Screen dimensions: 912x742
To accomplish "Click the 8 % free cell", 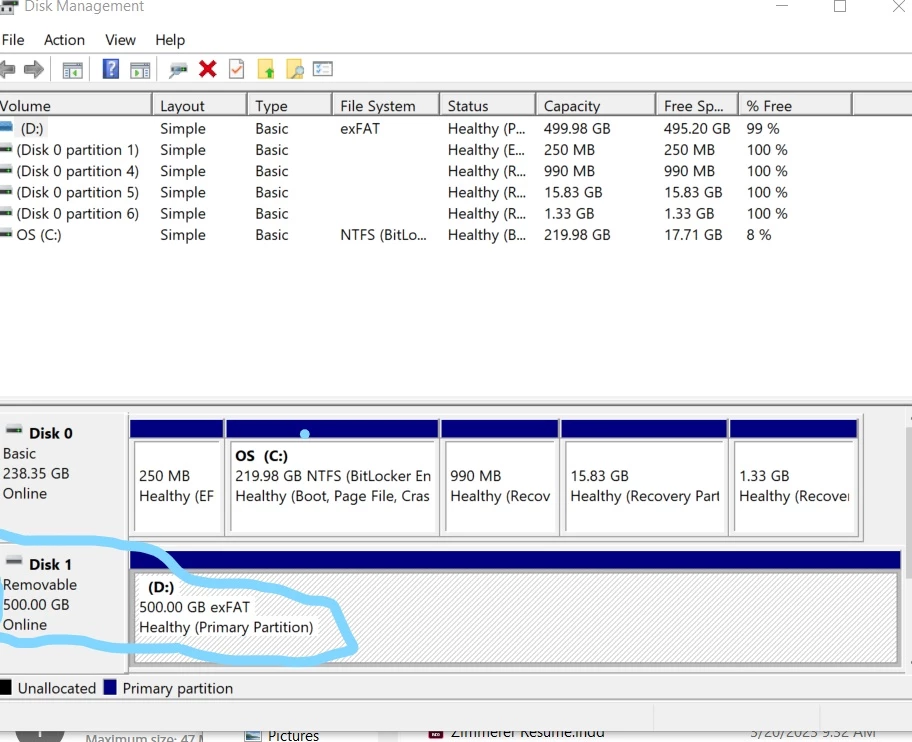I will (x=759, y=235).
